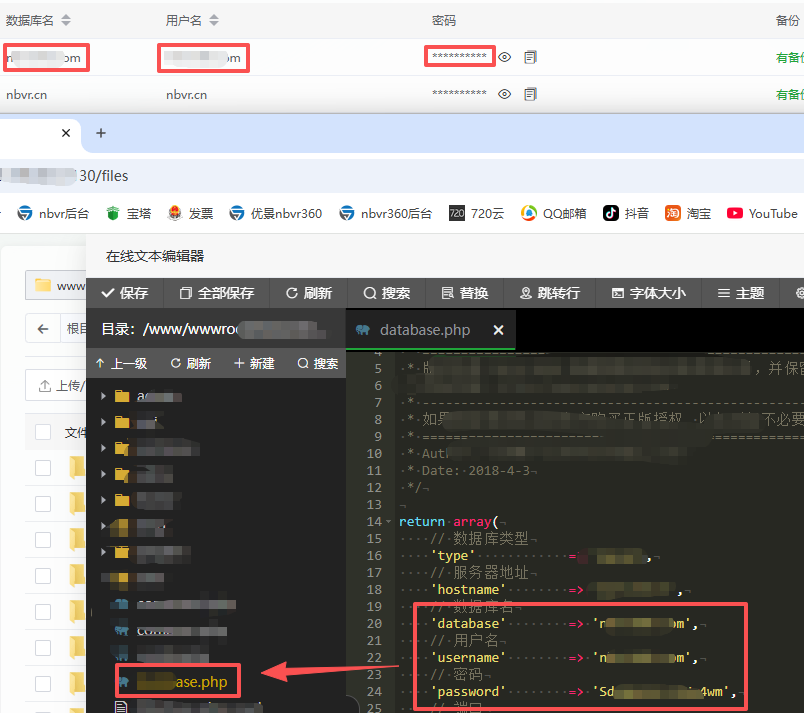Open 字体大小 in the editor toolbar
Viewport: 804px width, 713px height.
pyautogui.click(x=648, y=293)
